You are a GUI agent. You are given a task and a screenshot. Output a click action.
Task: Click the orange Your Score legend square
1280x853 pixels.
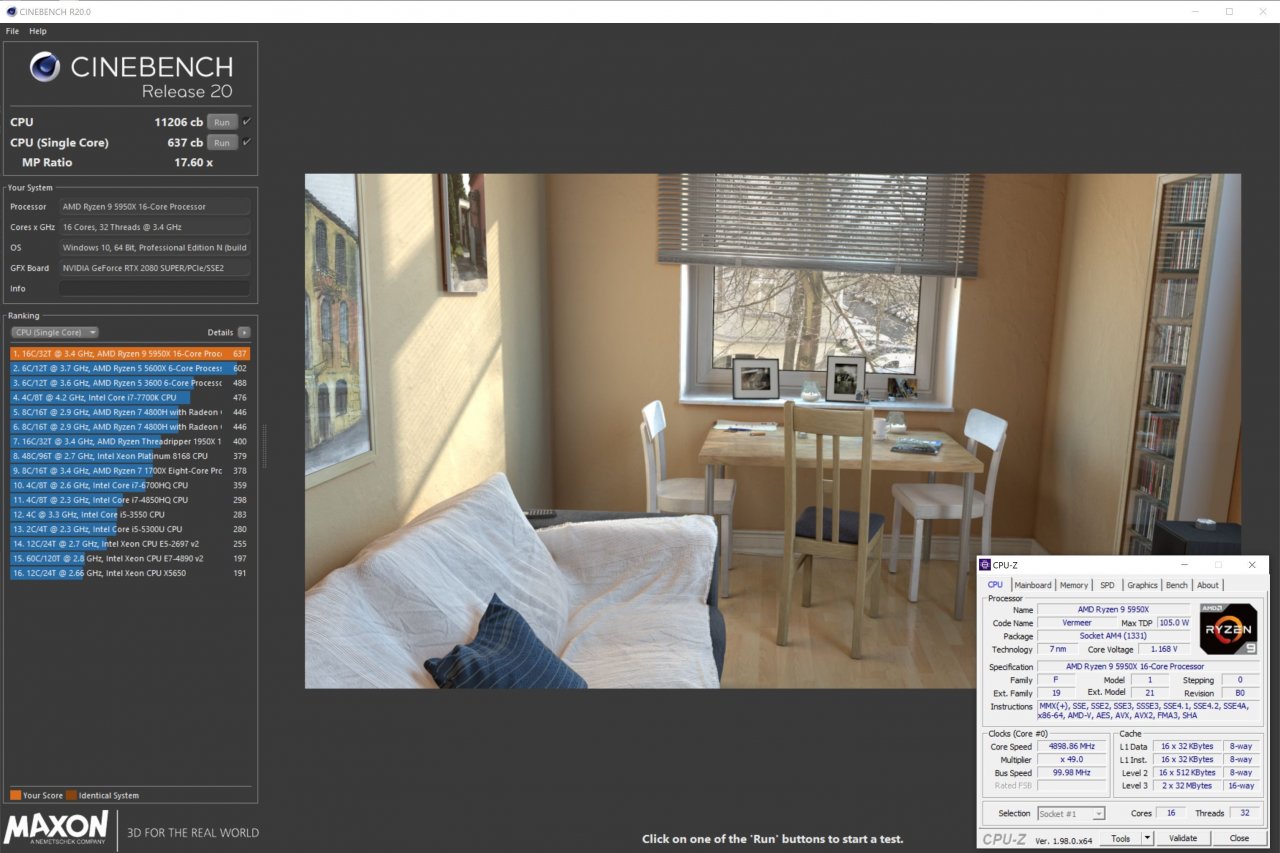[15, 795]
